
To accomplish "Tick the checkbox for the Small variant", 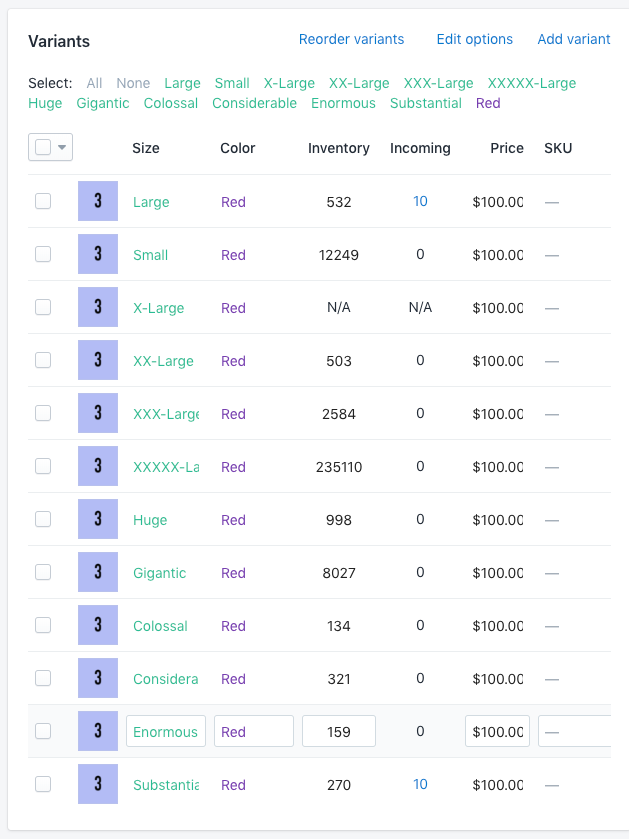I will (43, 254).
